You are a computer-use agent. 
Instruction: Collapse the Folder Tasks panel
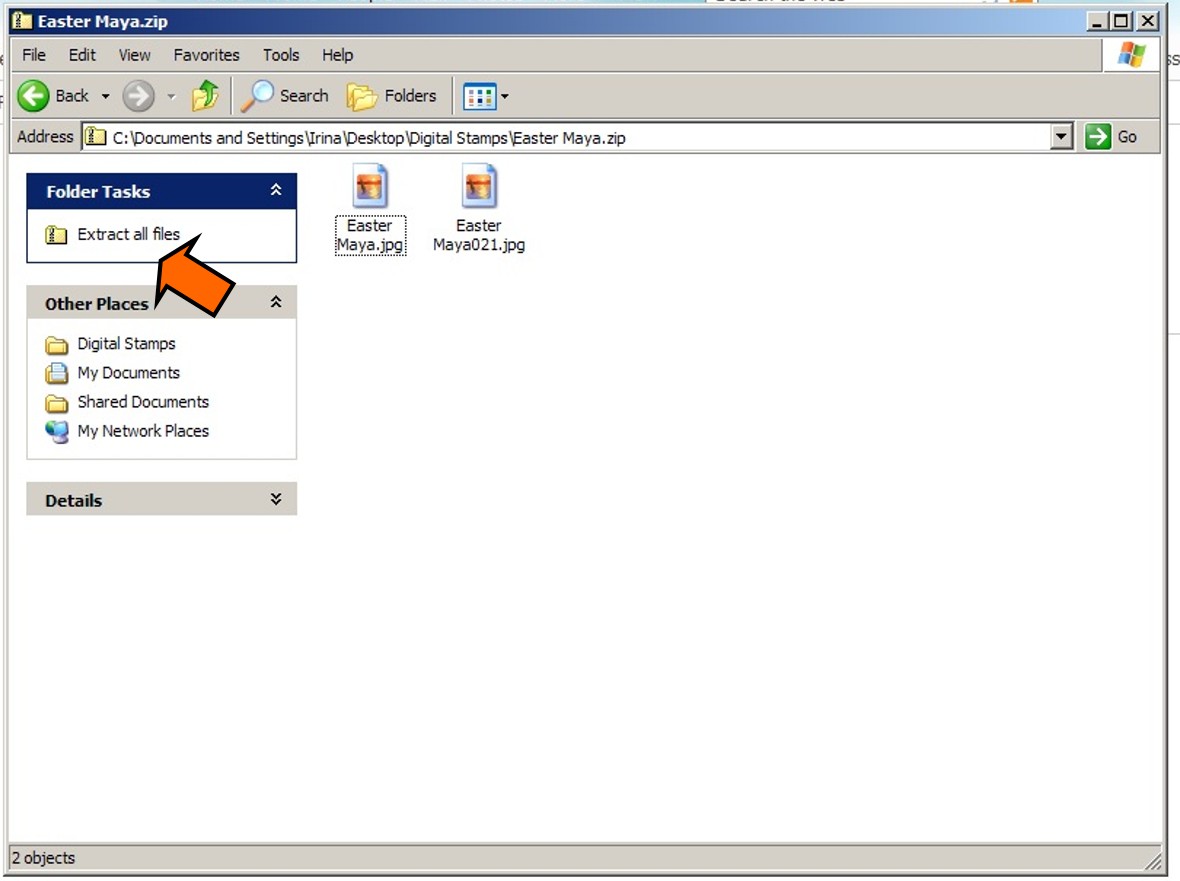click(x=276, y=190)
